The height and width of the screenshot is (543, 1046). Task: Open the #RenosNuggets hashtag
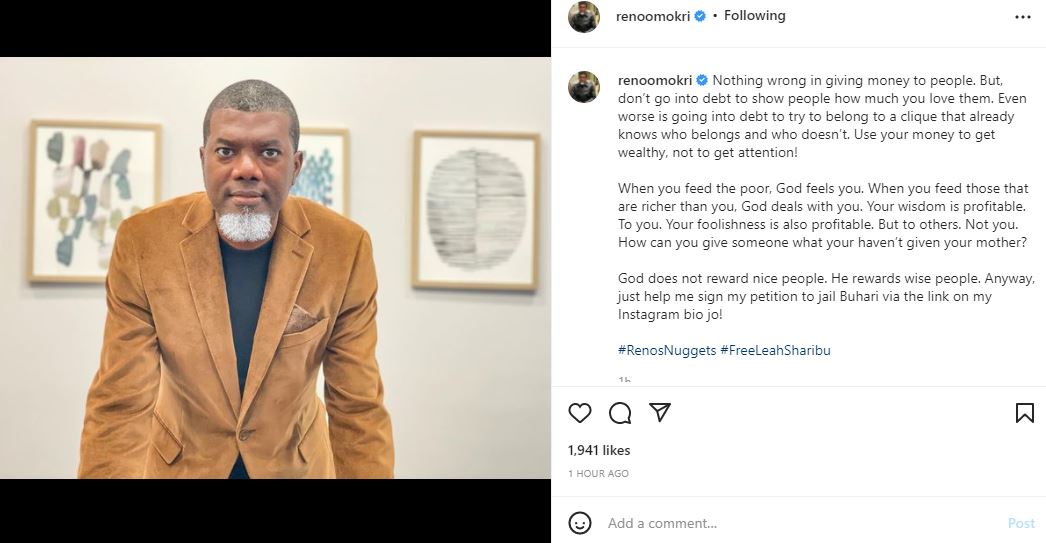coord(665,350)
